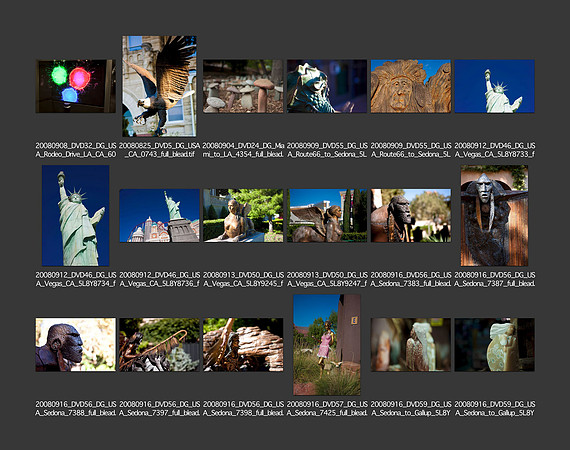Select the metal head profile thumbnail
The width and height of the screenshot is (570, 450).
(76, 345)
